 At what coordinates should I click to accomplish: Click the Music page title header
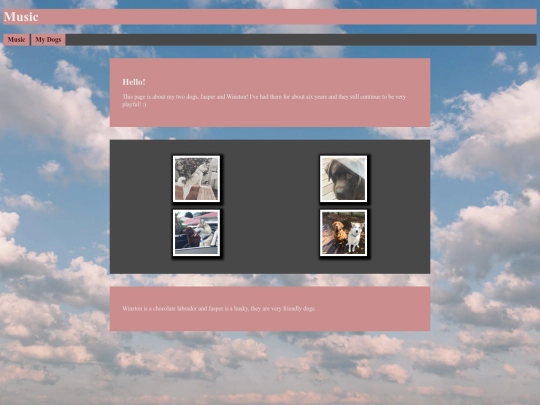pyautogui.click(x=21, y=17)
